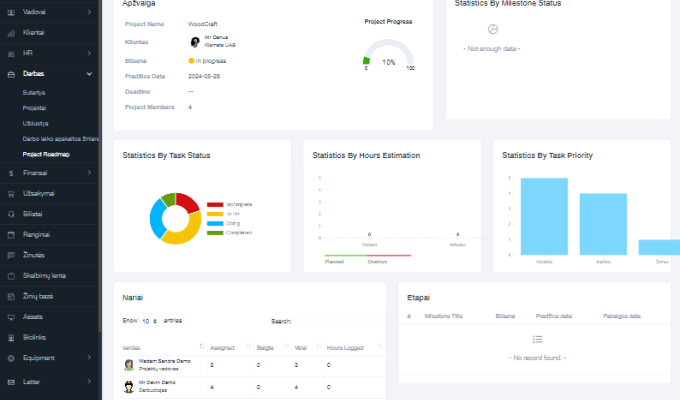Focus the Search field in Nariai table

[x=335, y=321]
